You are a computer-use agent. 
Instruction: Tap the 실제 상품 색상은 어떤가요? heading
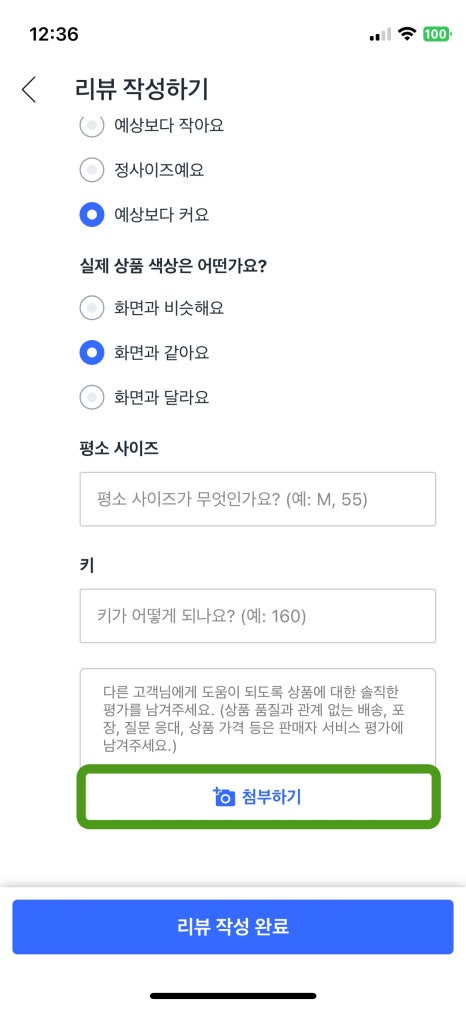[x=173, y=266]
